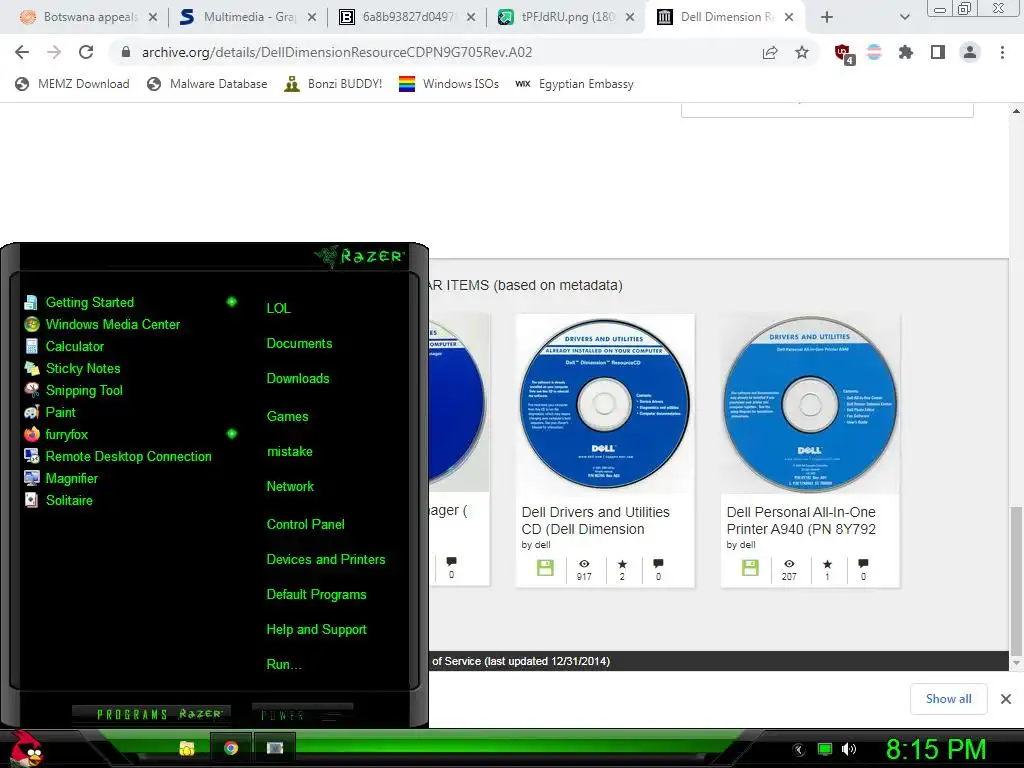Open the Malware Database bookmark
The height and width of the screenshot is (768, 1024).
(x=207, y=84)
